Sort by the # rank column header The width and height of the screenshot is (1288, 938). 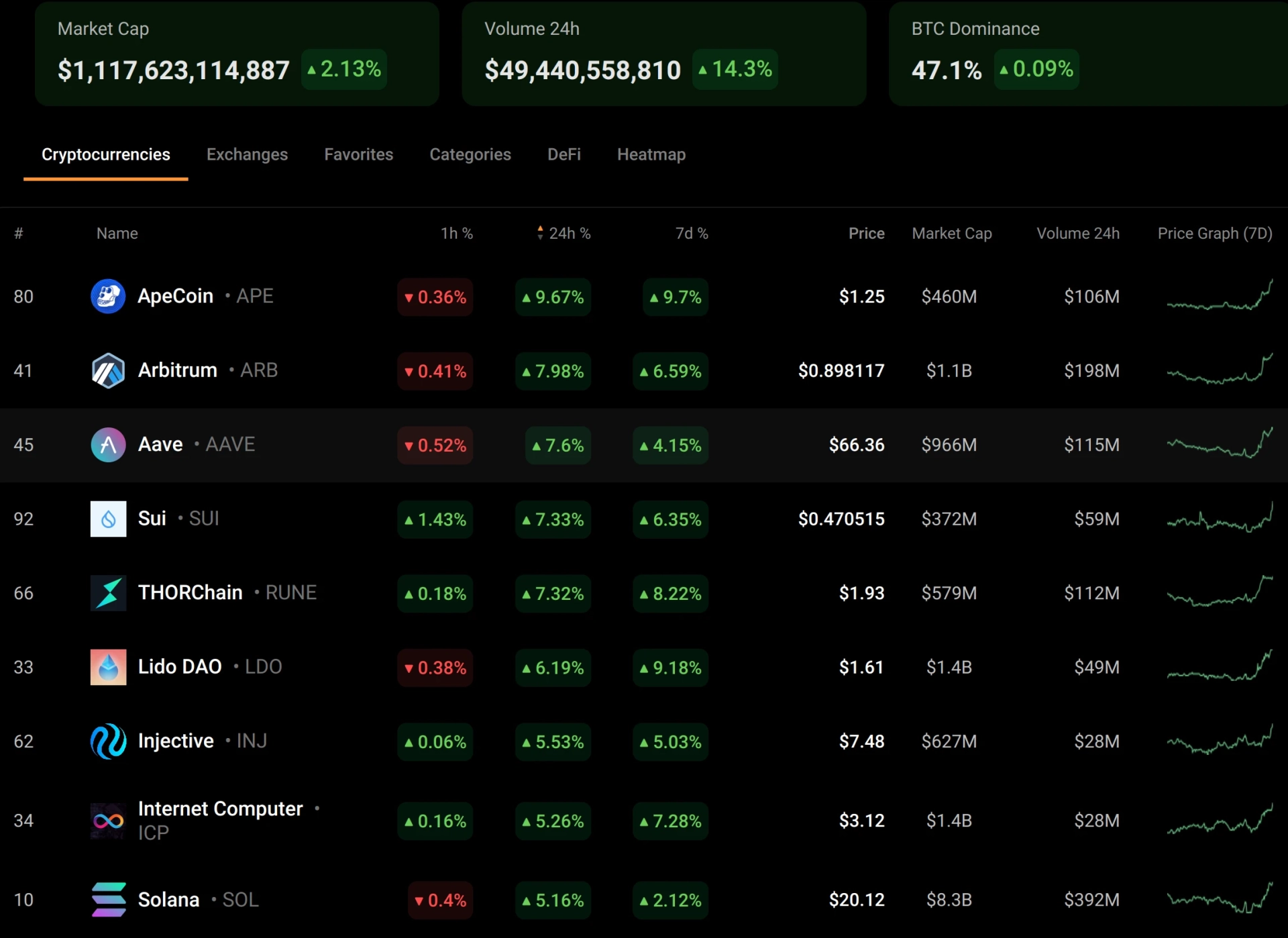pyautogui.click(x=19, y=233)
